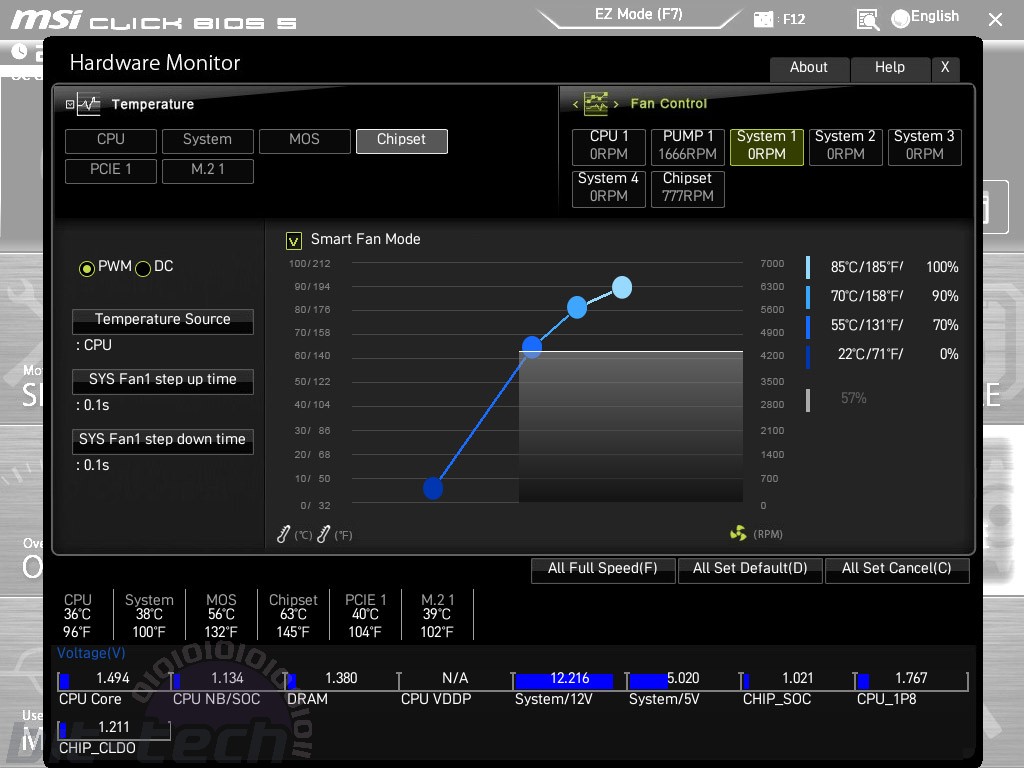The height and width of the screenshot is (768, 1024).
Task: Click the Fan Control chart icon
Action: 596,104
